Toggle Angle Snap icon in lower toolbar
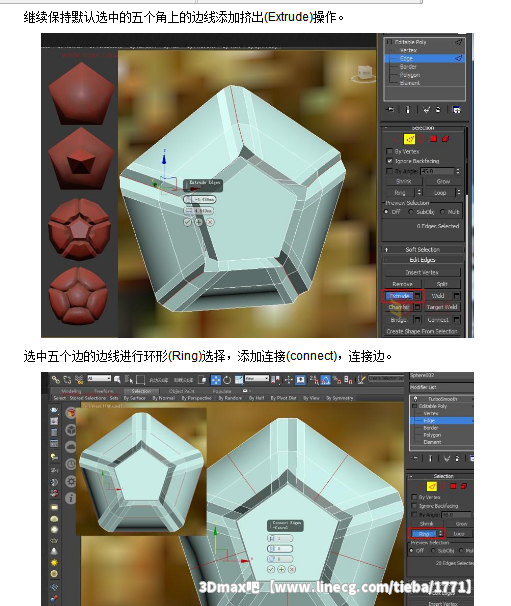This screenshot has height=606, width=511. tap(325, 380)
